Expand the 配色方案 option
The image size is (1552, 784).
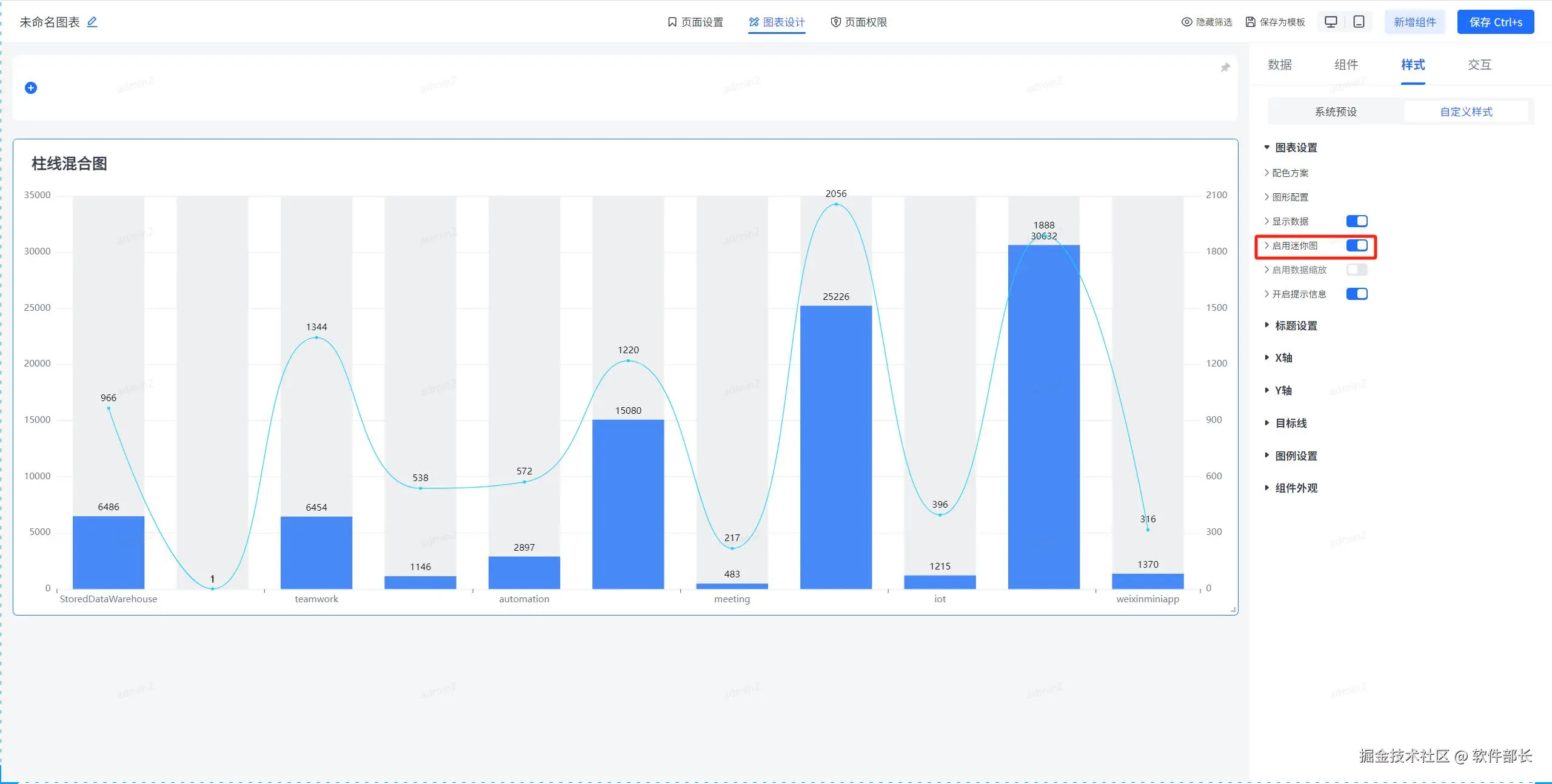tap(1289, 173)
